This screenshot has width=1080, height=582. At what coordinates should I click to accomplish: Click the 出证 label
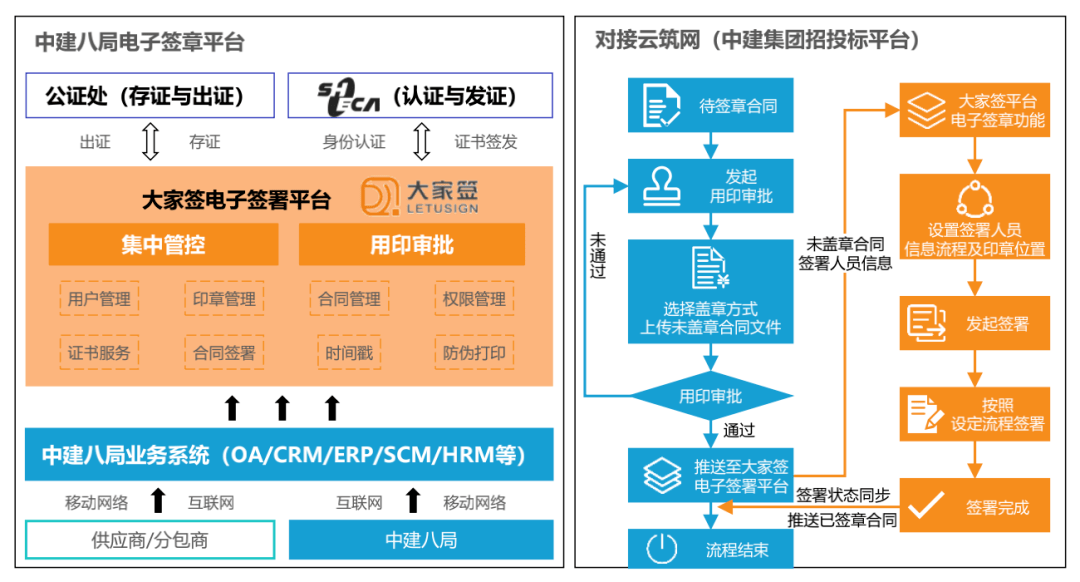[95, 142]
